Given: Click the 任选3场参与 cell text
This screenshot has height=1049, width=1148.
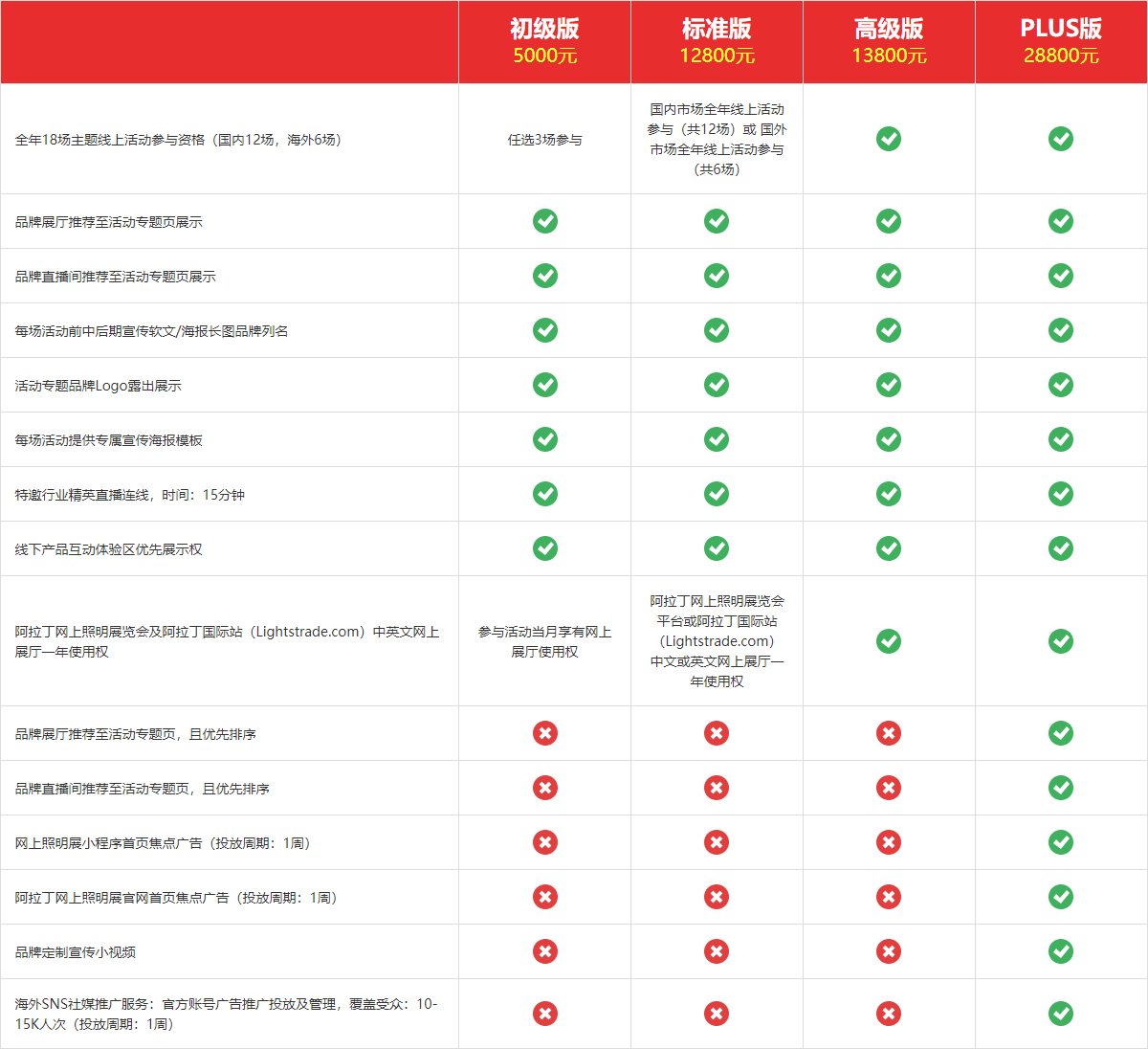Looking at the screenshot, I should 544,140.
